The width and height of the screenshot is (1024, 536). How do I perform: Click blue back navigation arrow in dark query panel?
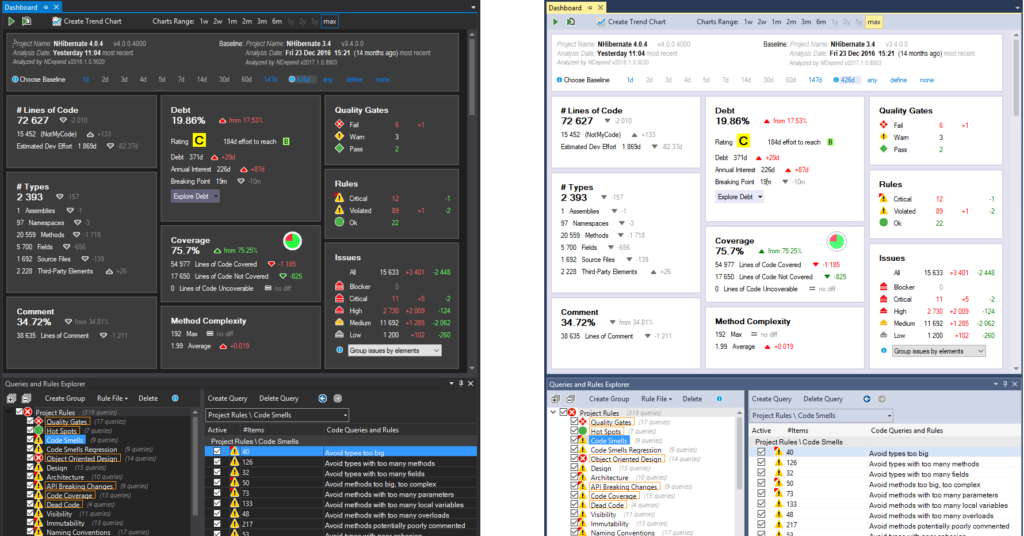tap(322, 398)
